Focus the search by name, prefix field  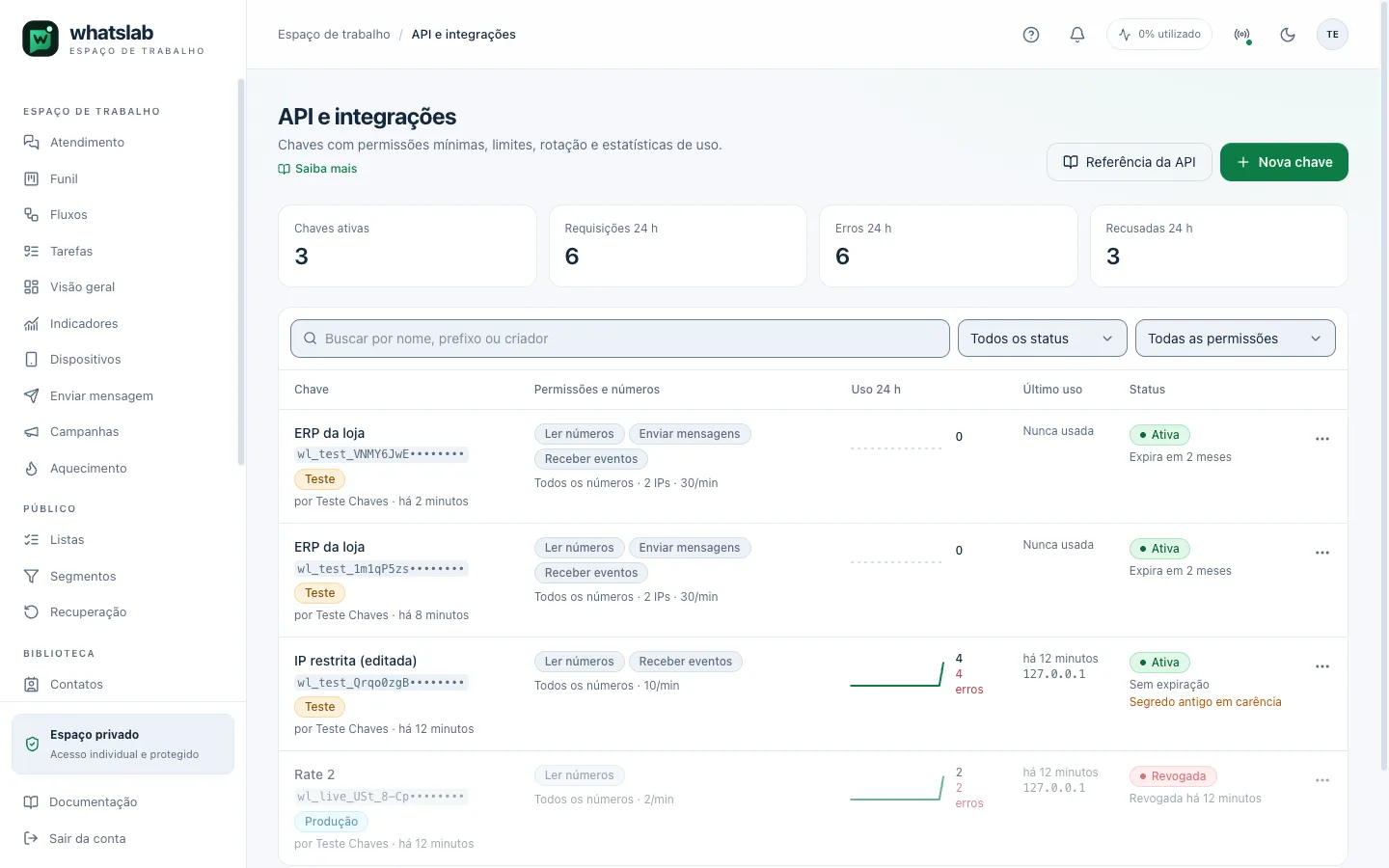click(620, 339)
